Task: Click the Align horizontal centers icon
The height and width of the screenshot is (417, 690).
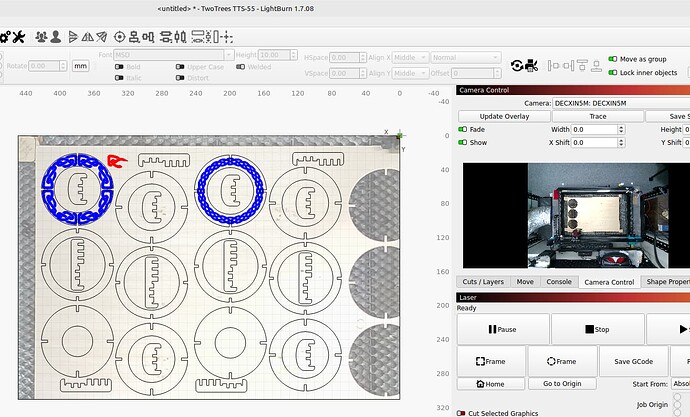Action: click(165, 37)
